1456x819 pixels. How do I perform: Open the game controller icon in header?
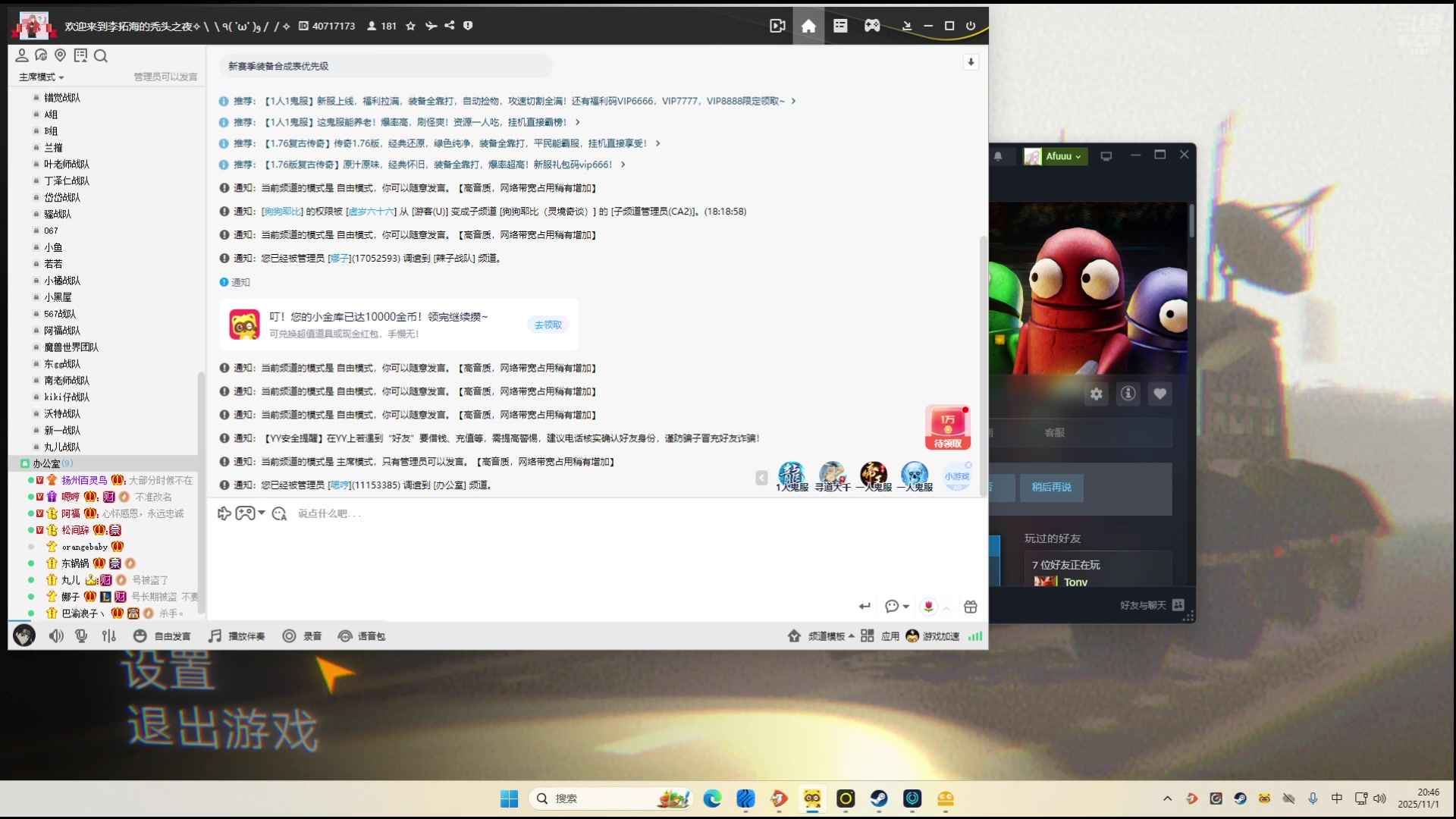pos(872,26)
